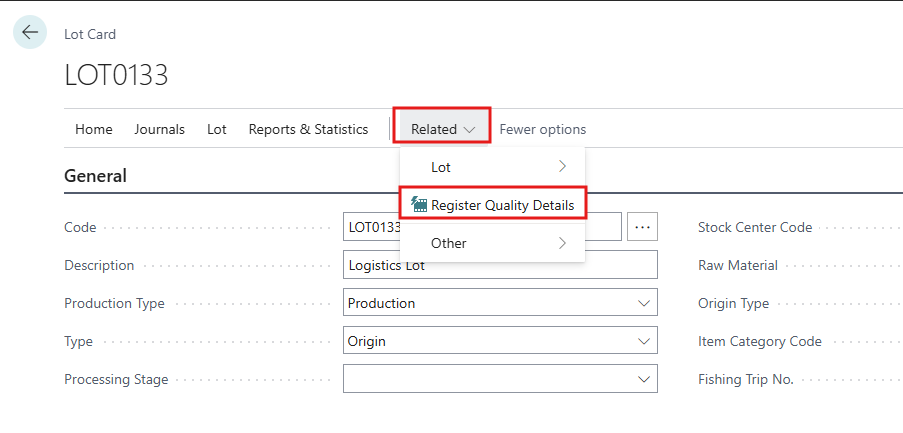Expand the Lot submenu under Related

click(x=492, y=167)
